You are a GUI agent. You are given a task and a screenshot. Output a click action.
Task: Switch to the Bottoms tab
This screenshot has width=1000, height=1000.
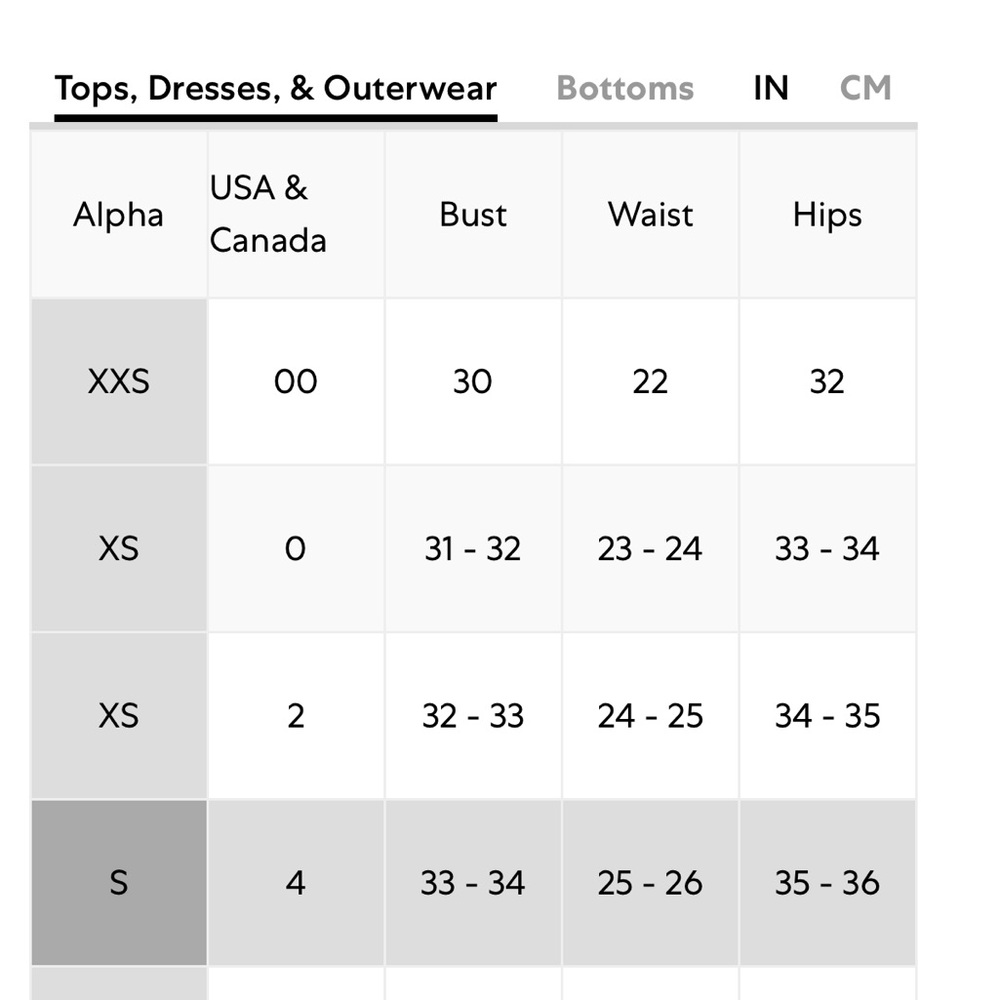625,88
